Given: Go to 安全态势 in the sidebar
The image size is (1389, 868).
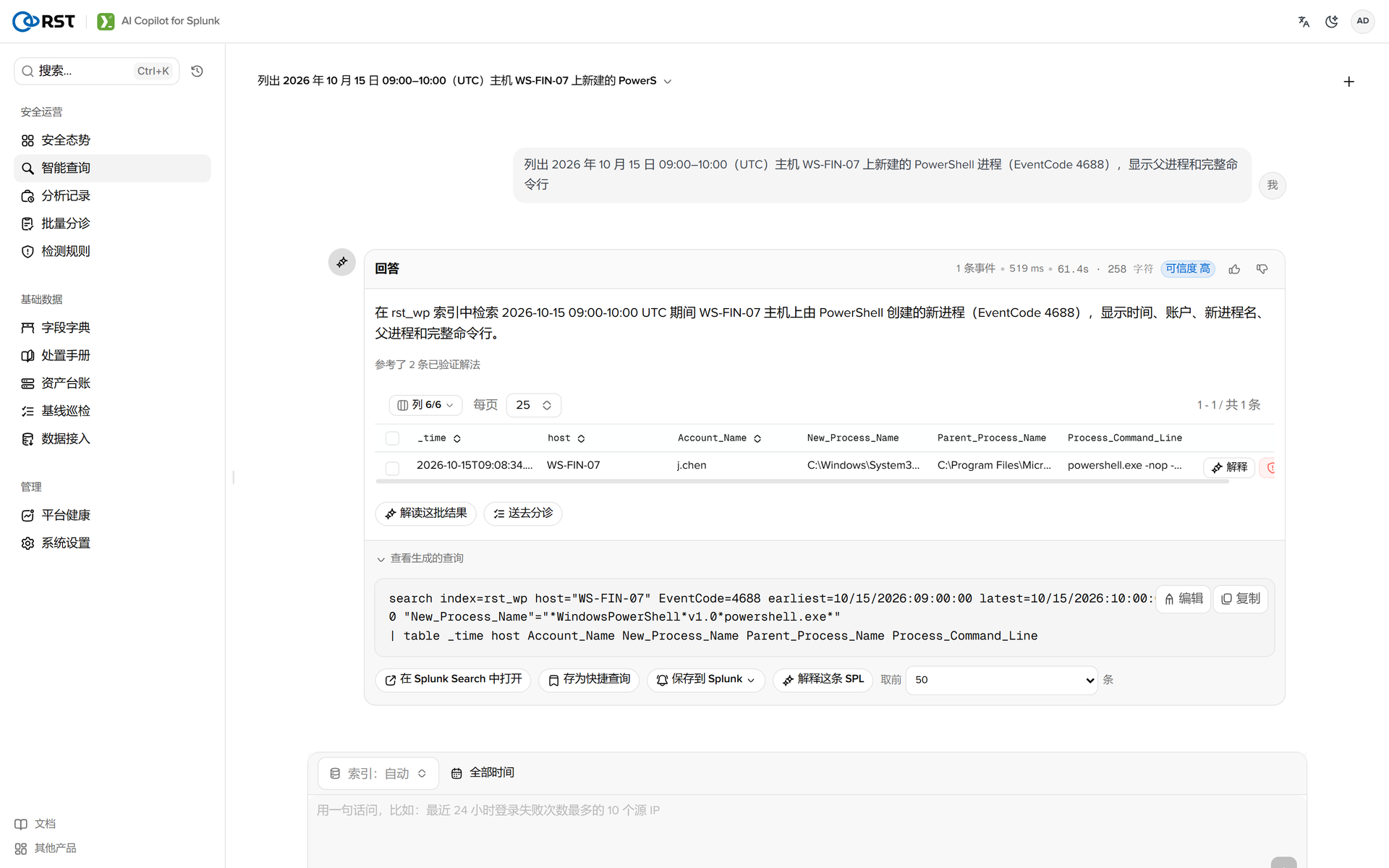Looking at the screenshot, I should (x=112, y=140).
